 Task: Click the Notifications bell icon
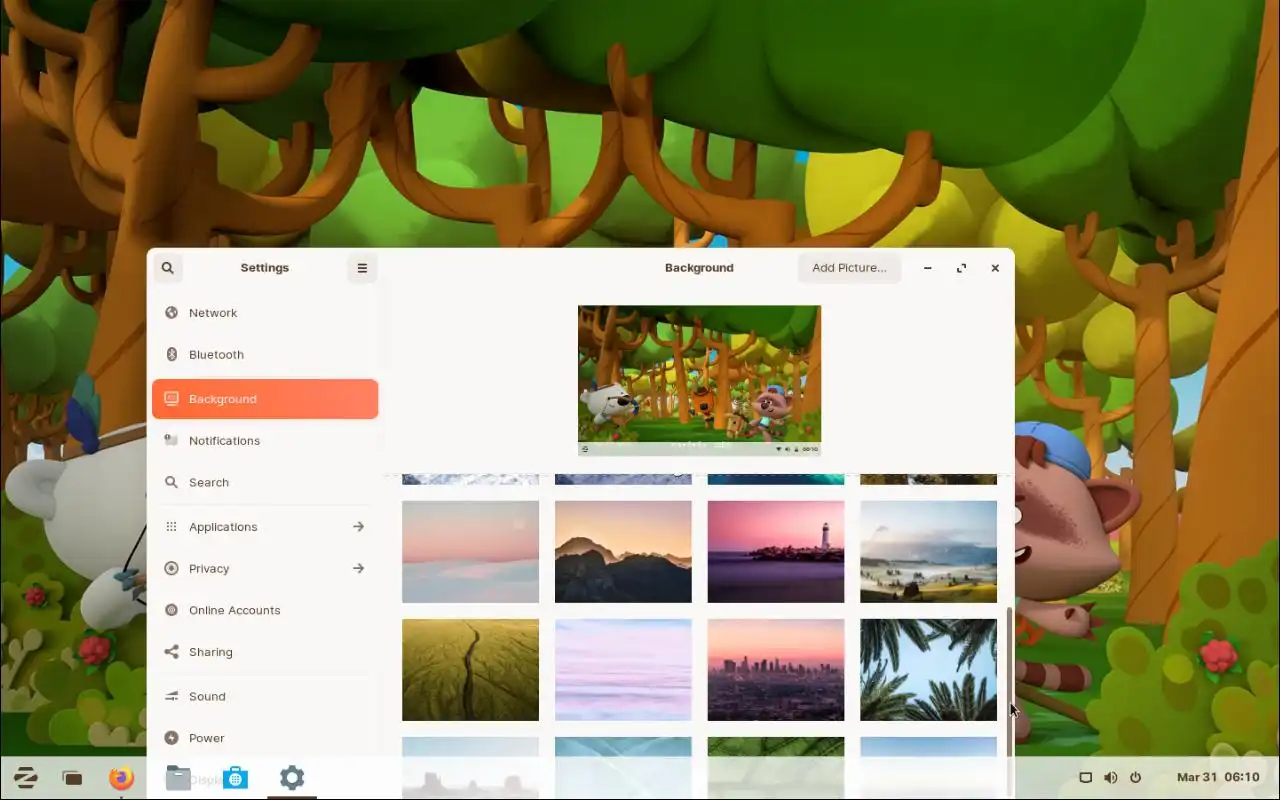tap(171, 441)
